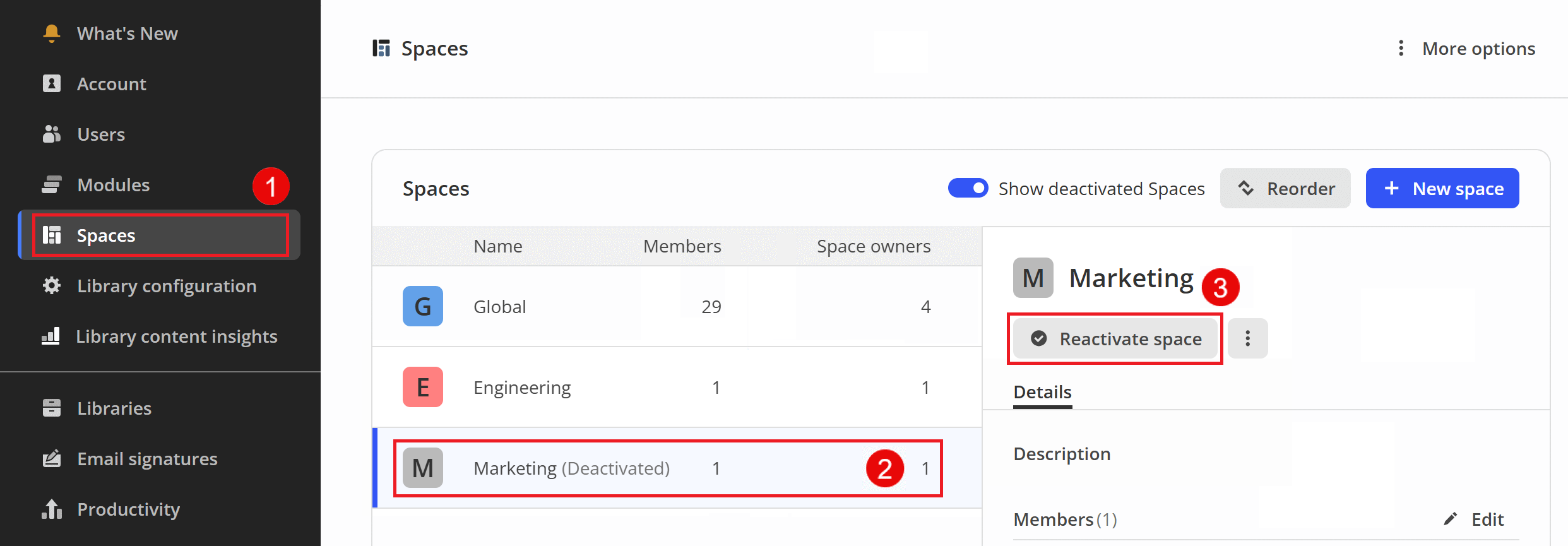Click Show deactivated Spaces label
Image resolution: width=1568 pixels, height=546 pixels.
tap(1102, 189)
